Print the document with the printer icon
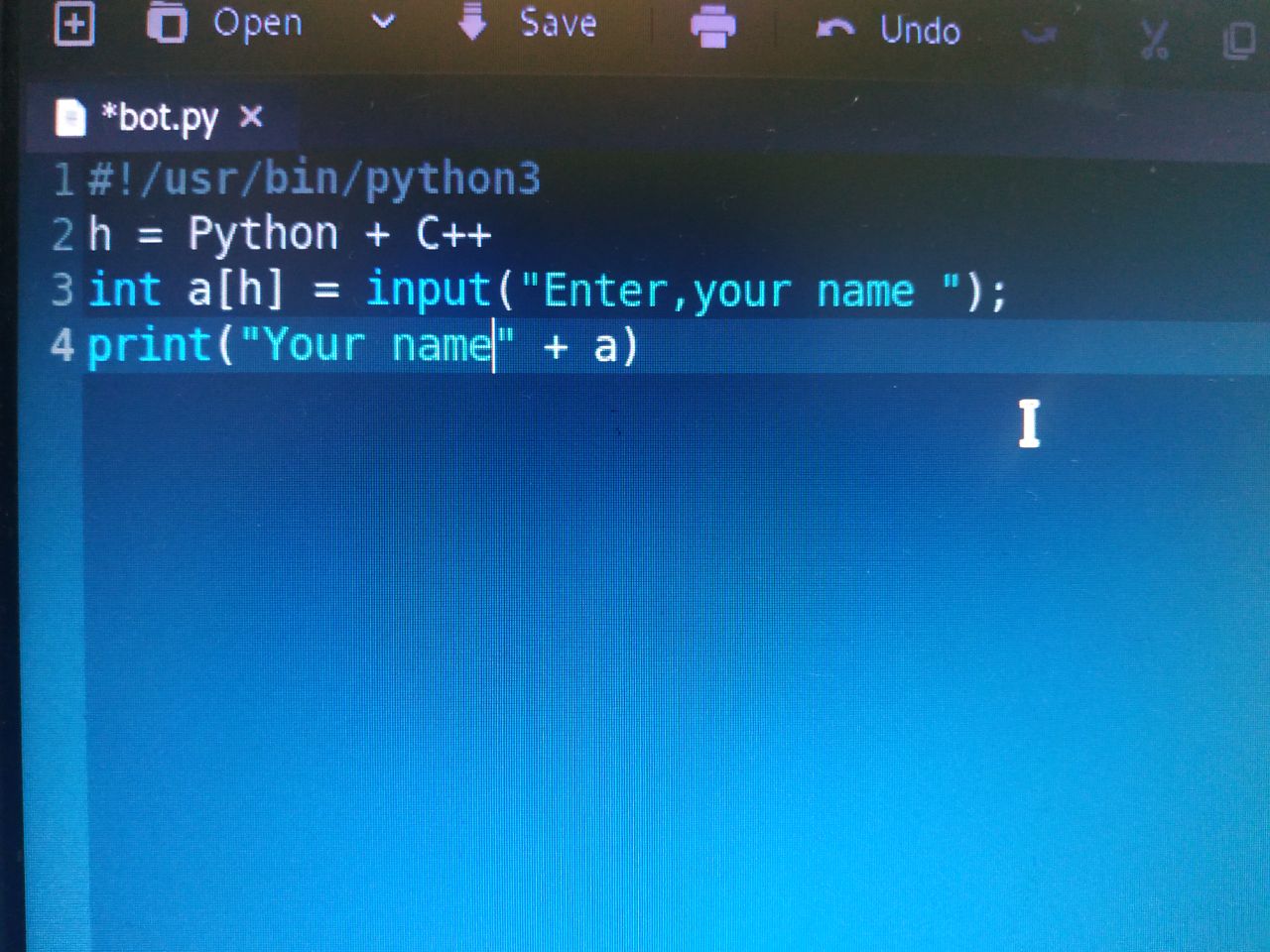Screen dimensions: 1270x952 coord(713,26)
